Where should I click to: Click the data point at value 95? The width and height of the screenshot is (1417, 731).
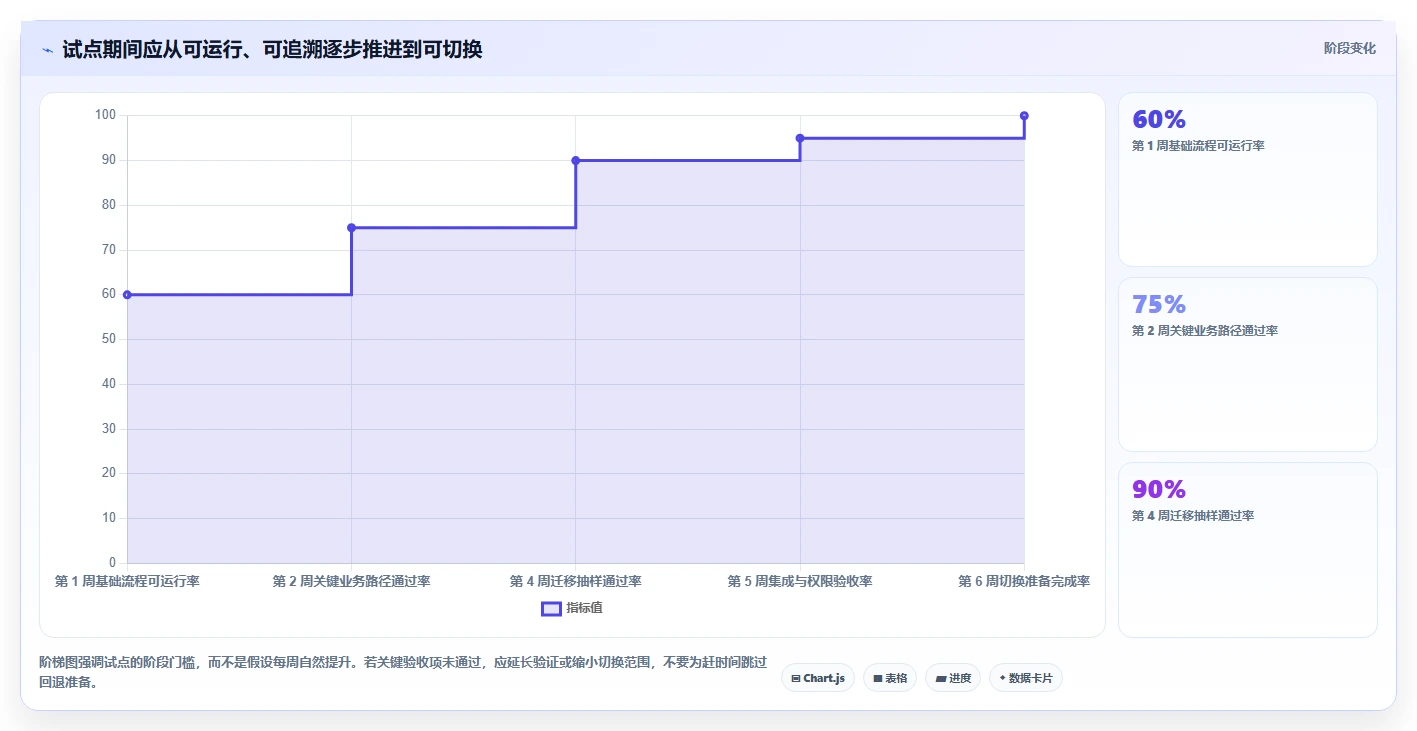(x=800, y=138)
